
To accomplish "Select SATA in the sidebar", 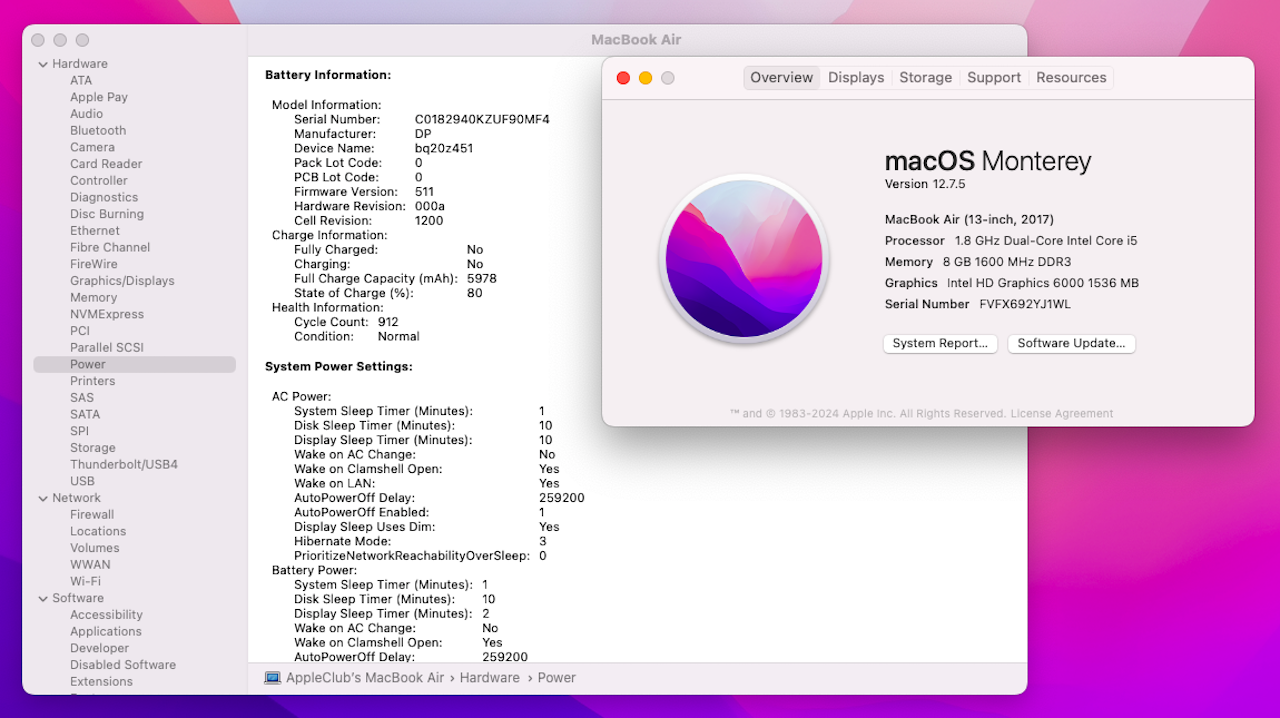I will coord(84,414).
